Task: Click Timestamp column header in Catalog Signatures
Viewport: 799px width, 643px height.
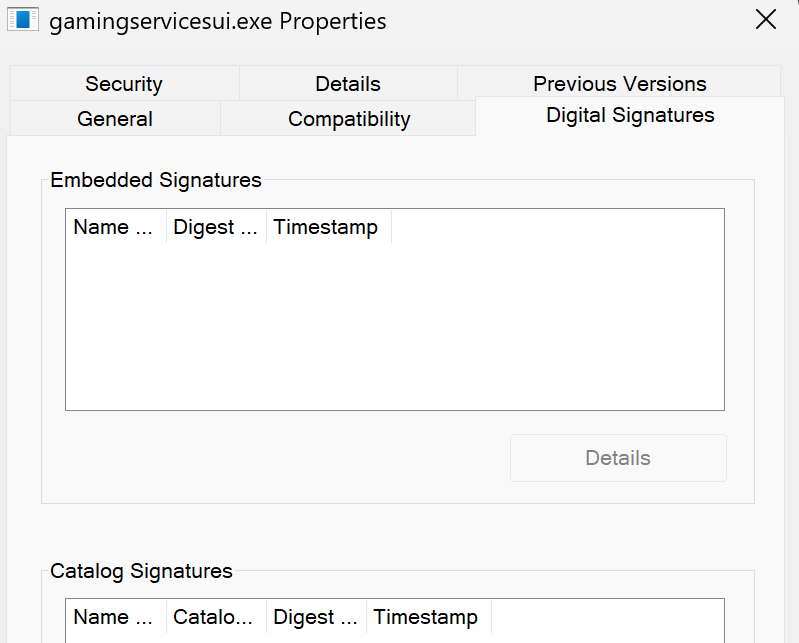Action: click(427, 617)
